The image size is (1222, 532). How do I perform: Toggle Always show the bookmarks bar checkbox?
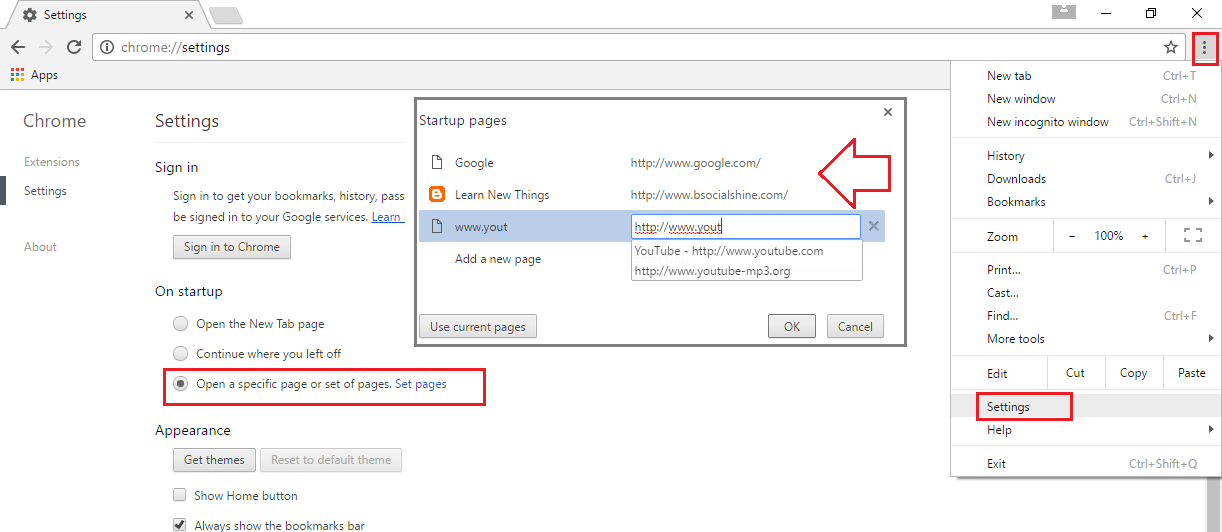[180, 525]
